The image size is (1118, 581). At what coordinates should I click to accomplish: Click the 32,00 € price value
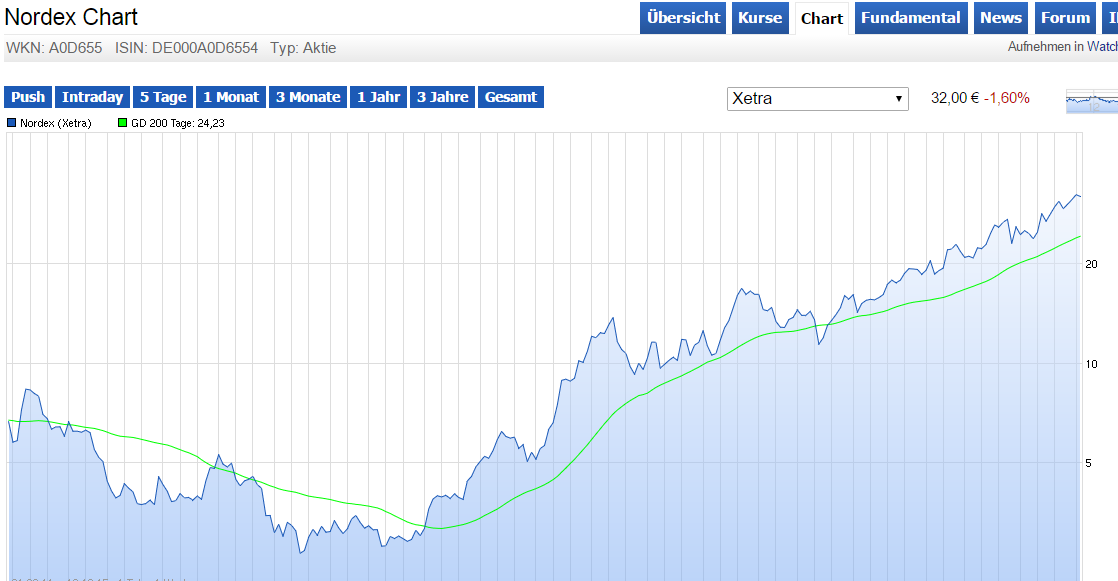955,98
